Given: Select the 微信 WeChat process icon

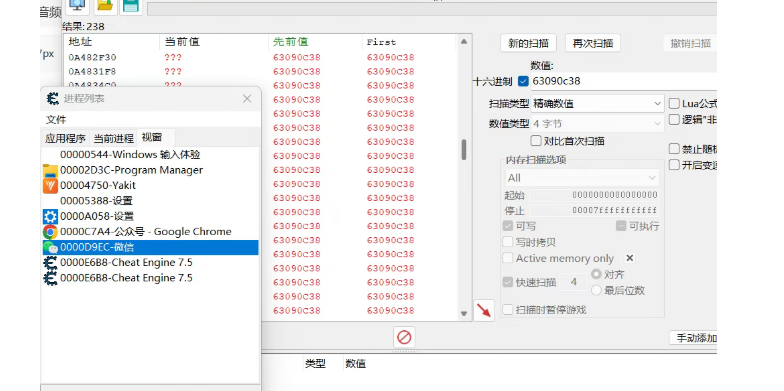Looking at the screenshot, I should pyautogui.click(x=50, y=247).
